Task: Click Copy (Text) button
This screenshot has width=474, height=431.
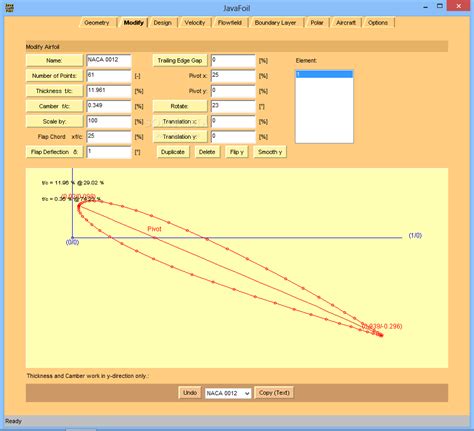Action: click(274, 393)
